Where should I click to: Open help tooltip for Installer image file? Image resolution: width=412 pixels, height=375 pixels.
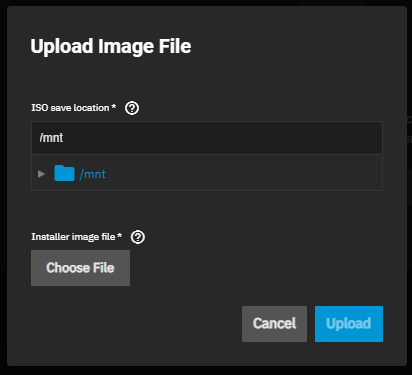click(x=138, y=237)
